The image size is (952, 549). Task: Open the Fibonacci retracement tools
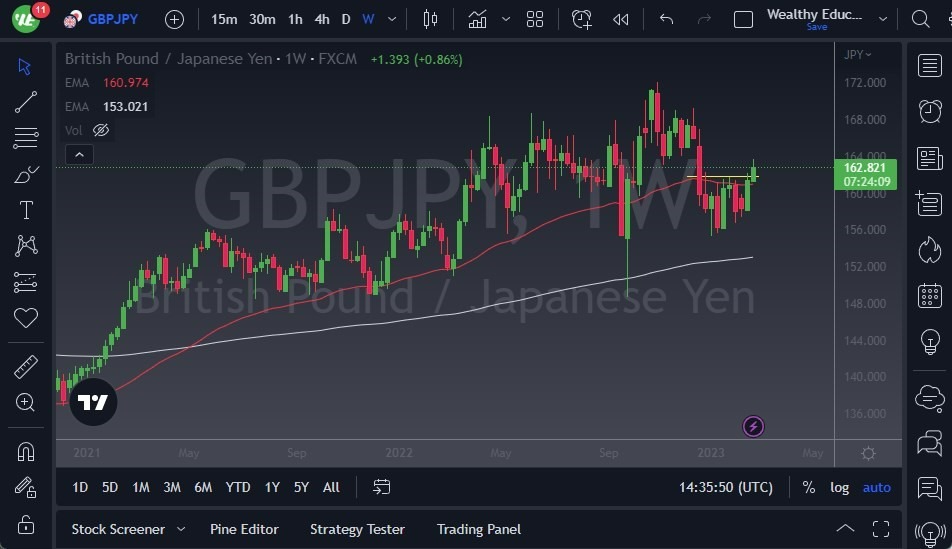(26, 138)
